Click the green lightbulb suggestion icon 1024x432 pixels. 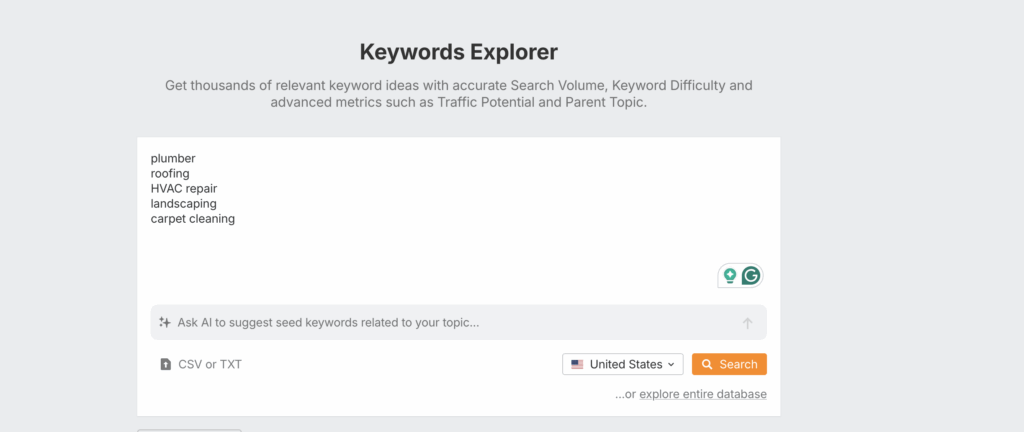(730, 276)
